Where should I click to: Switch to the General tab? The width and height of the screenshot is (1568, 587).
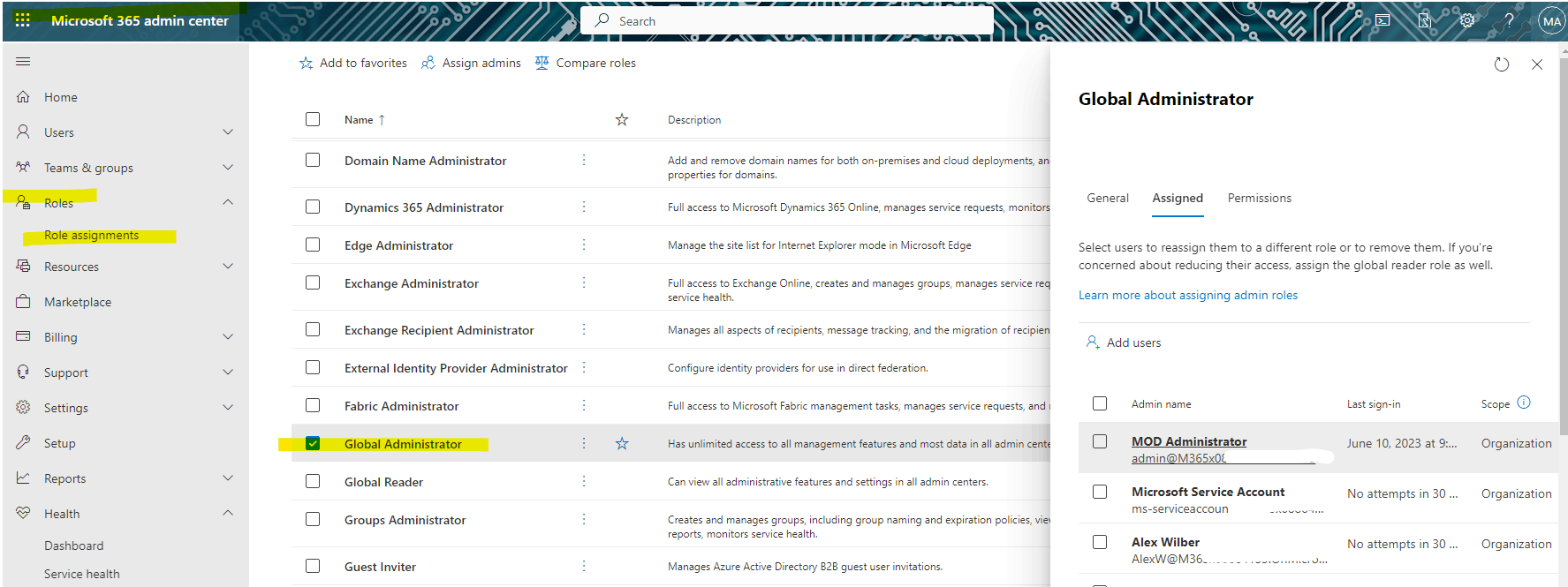(1108, 198)
